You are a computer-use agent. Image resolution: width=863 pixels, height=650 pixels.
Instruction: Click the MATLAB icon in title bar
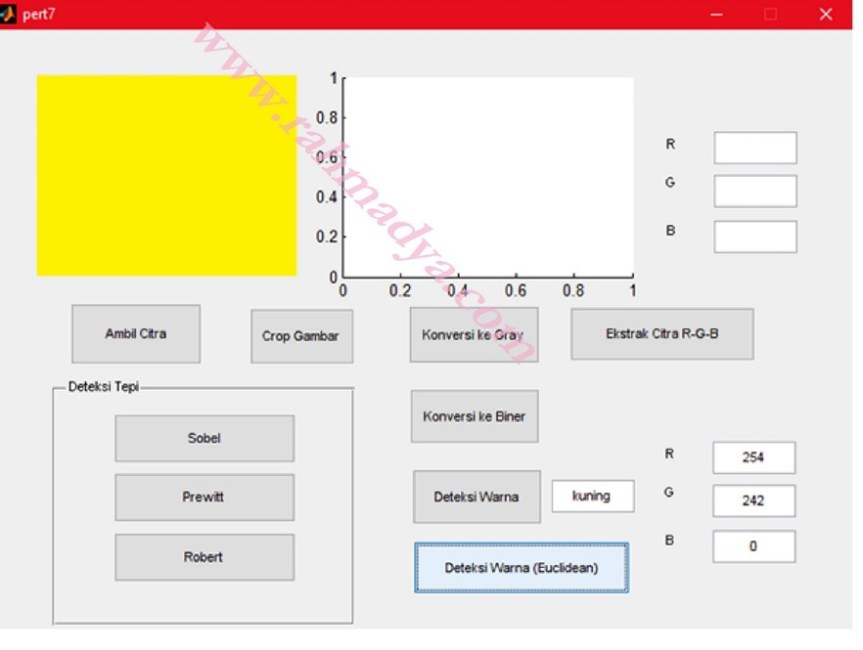(9, 14)
